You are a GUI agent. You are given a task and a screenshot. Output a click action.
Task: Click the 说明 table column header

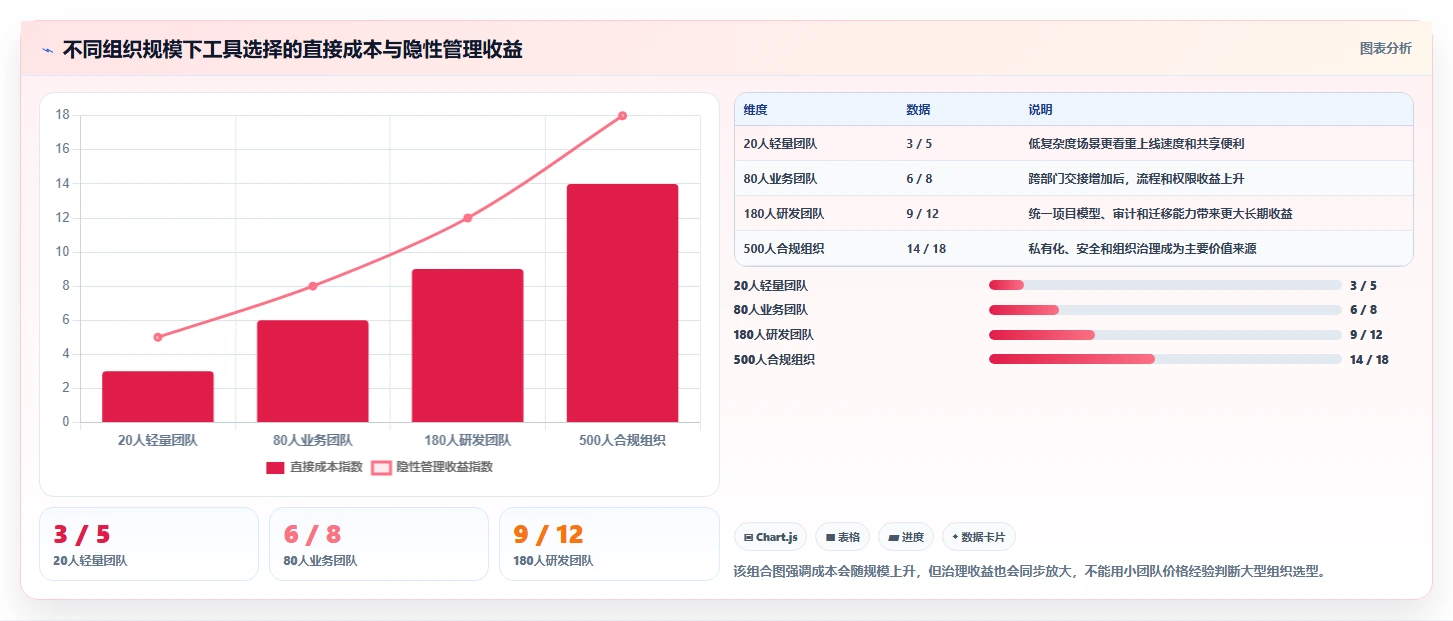(1040, 109)
